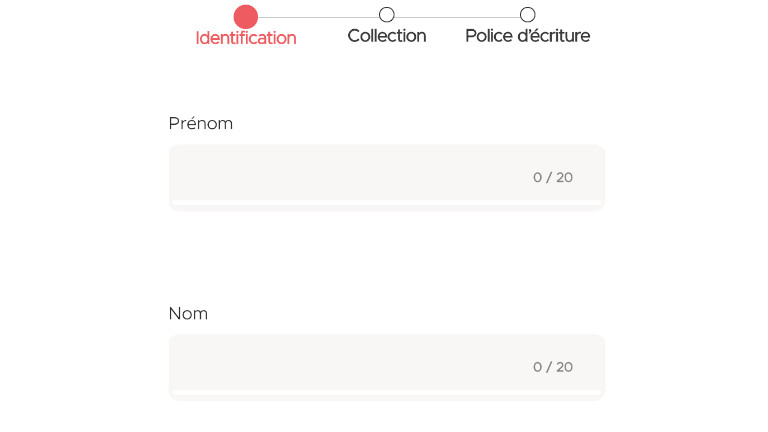Image resolution: width=768 pixels, height=432 pixels.
Task: Click the red Identification step circle
Action: click(246, 16)
